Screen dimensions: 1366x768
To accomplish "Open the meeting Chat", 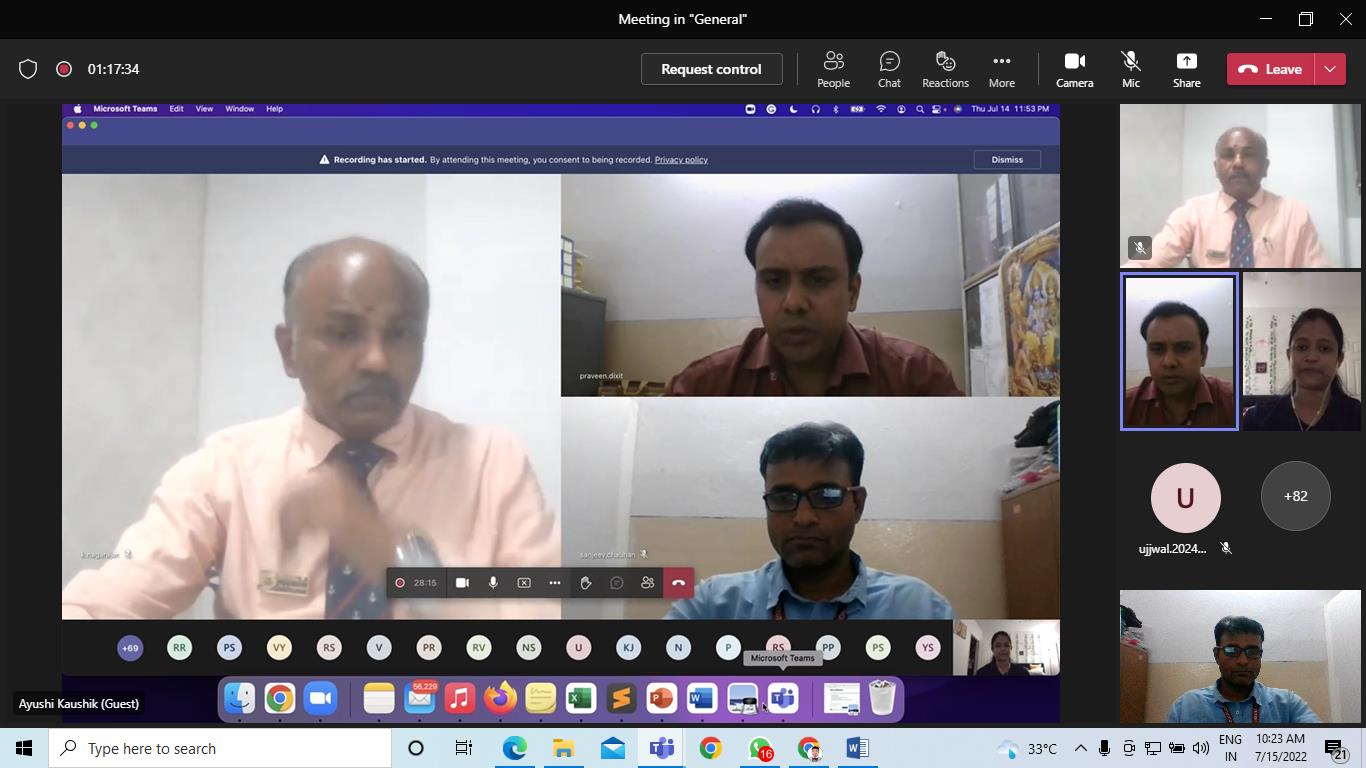I will [889, 69].
